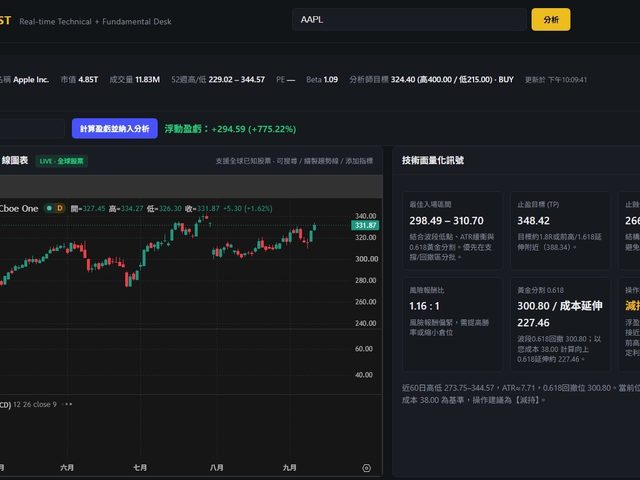
Task: Click the chart description text 支援全球已知股票
Action: click(294, 161)
